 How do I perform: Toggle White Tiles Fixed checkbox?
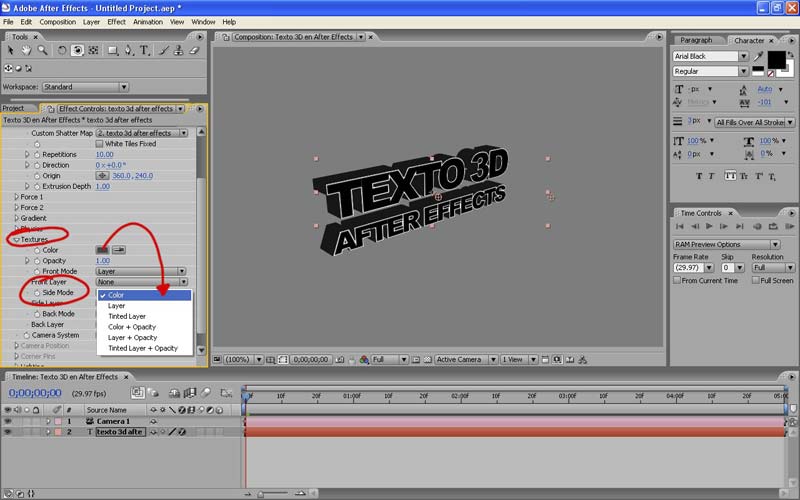pyautogui.click(x=99, y=144)
